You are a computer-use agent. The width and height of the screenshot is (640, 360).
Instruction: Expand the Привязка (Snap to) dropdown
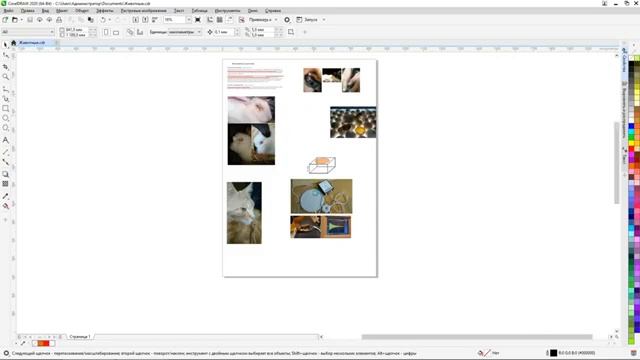[276, 20]
